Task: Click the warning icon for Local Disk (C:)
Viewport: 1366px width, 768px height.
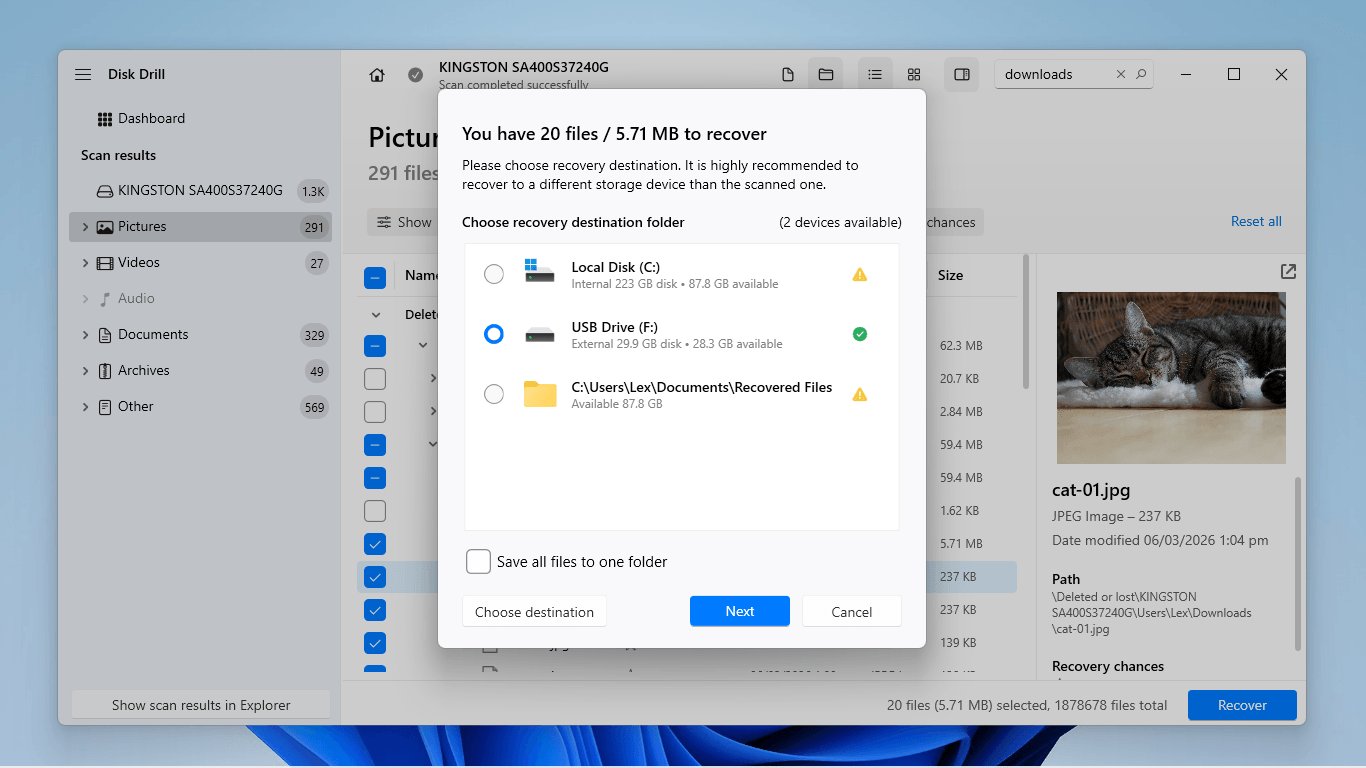Action: coord(859,274)
